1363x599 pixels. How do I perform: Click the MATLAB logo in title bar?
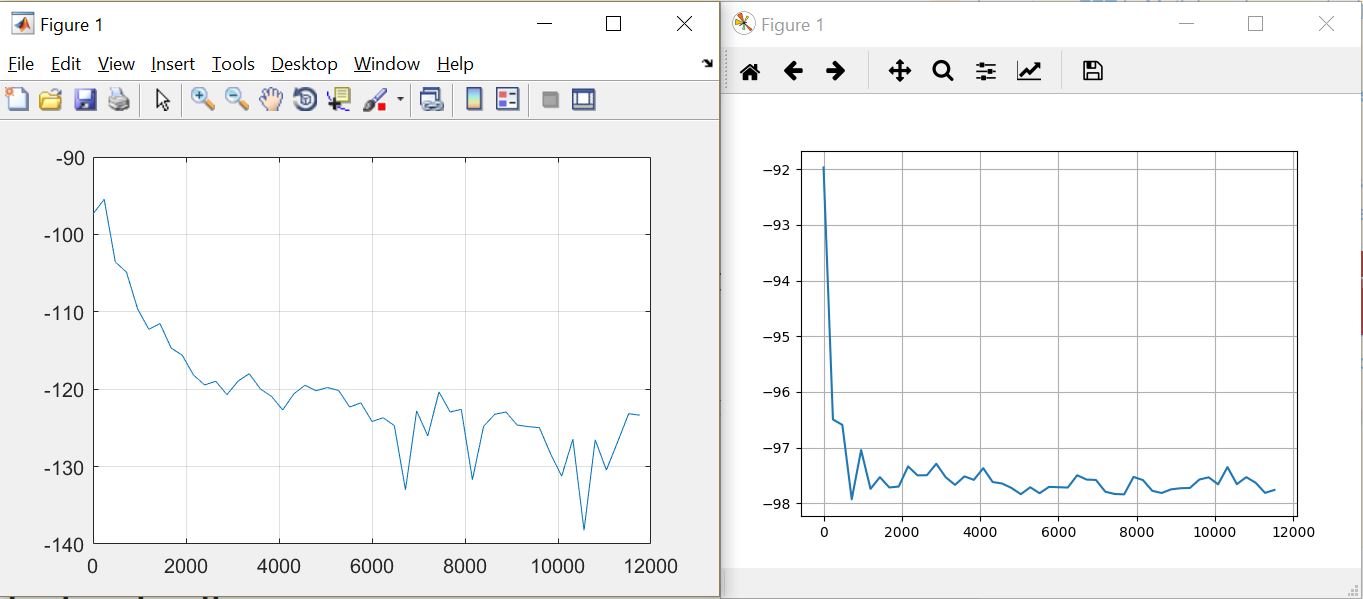click(x=21, y=24)
